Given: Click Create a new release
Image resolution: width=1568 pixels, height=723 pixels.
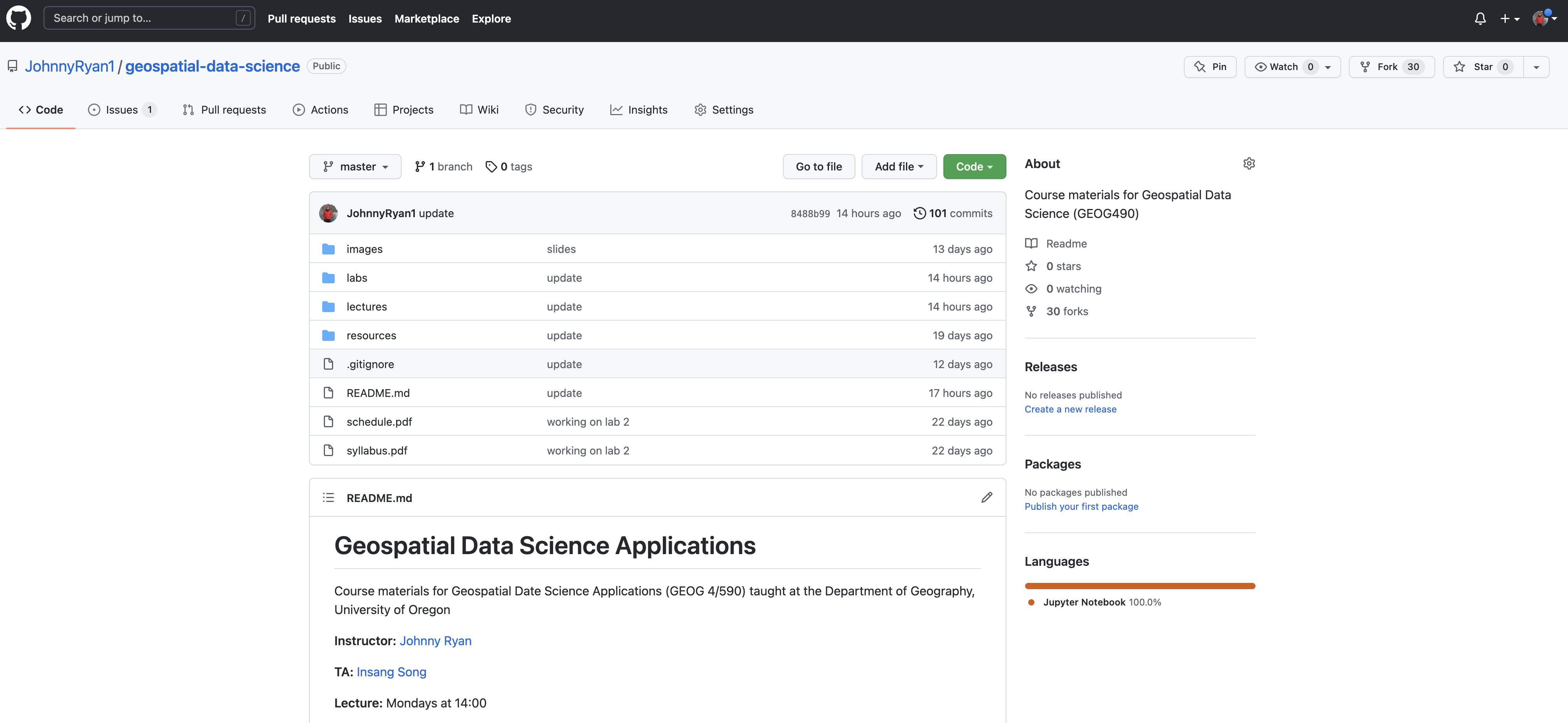Looking at the screenshot, I should click(1071, 409).
